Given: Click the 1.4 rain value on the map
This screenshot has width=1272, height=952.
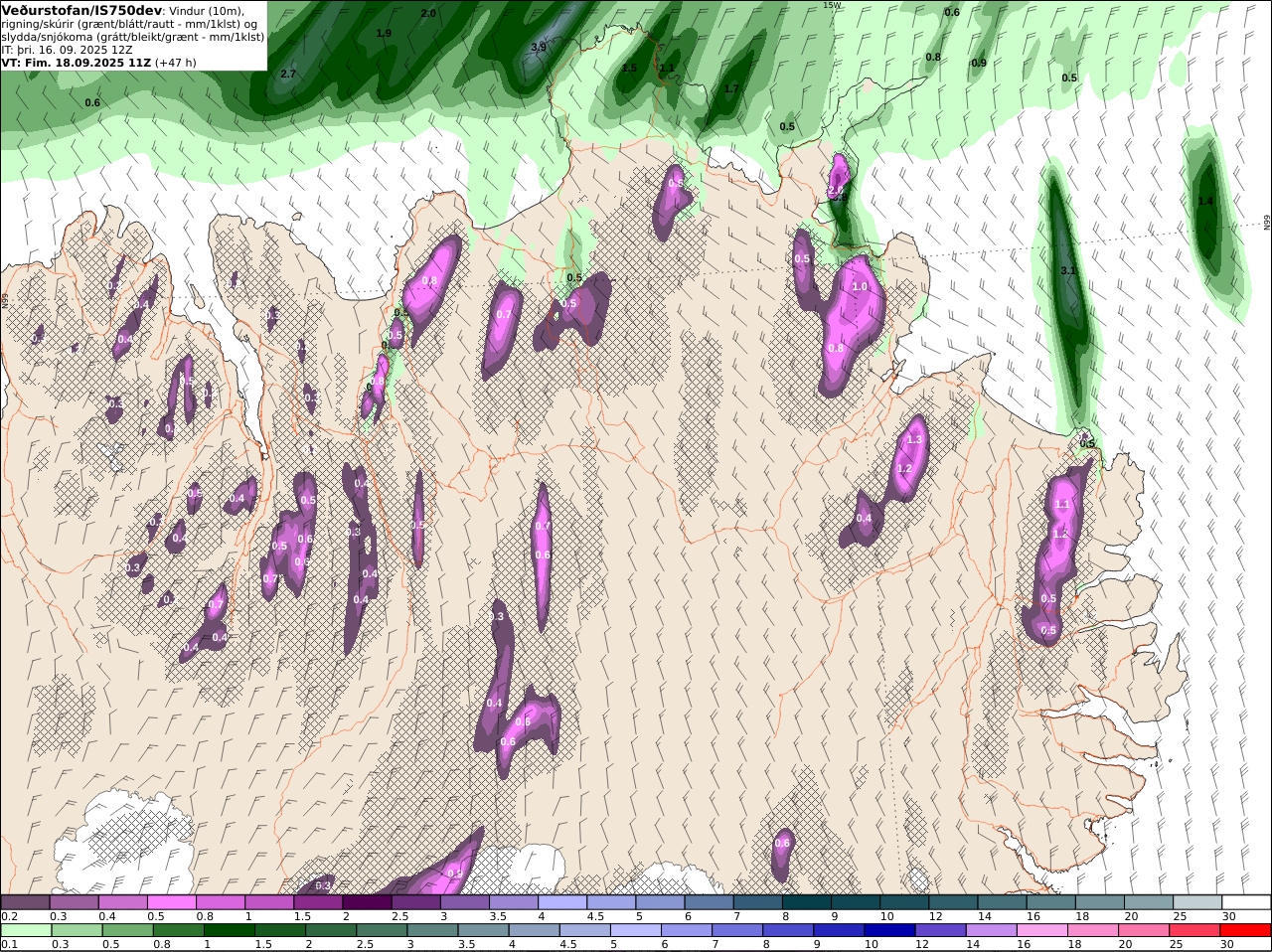Looking at the screenshot, I should pos(1205,201).
